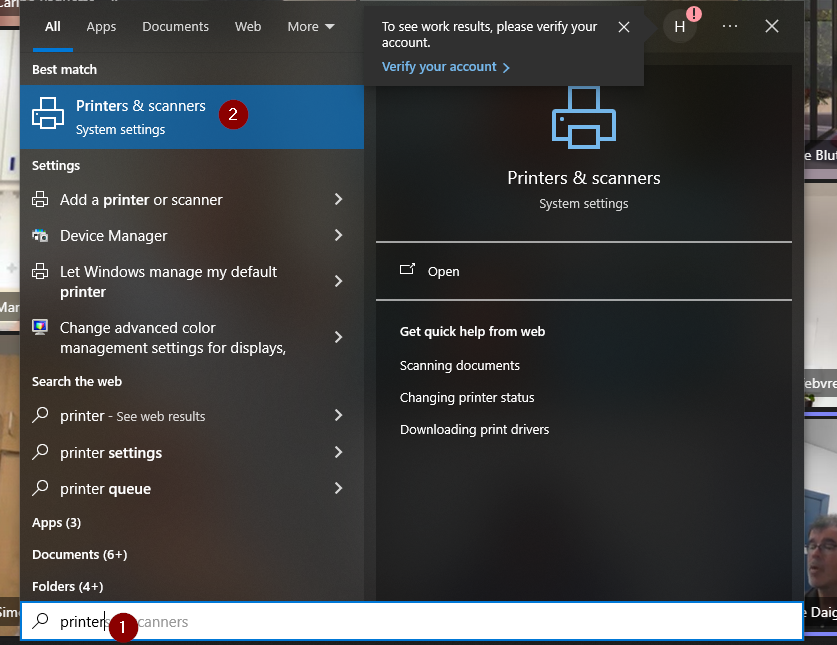
Task: Click magnifier icon next to printer queue
Action: click(x=40, y=488)
